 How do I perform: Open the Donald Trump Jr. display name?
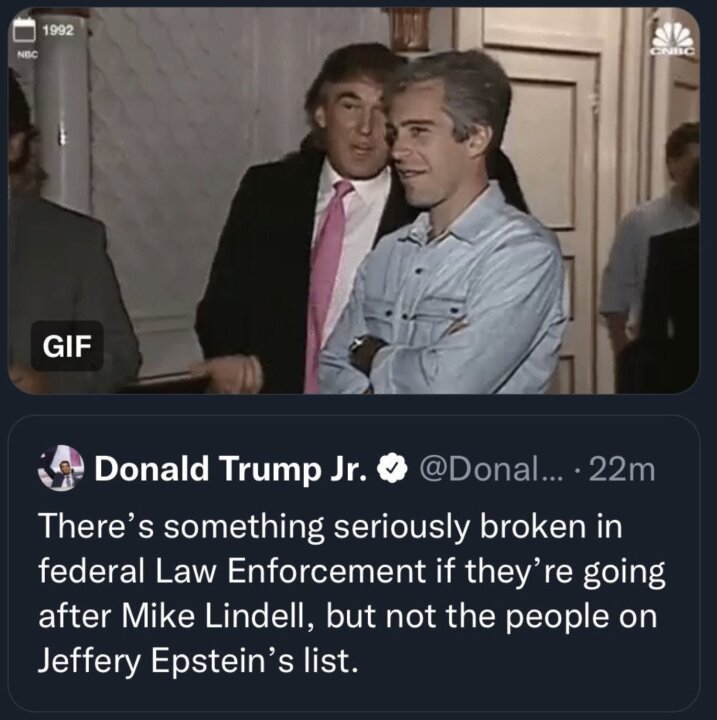(x=231, y=469)
